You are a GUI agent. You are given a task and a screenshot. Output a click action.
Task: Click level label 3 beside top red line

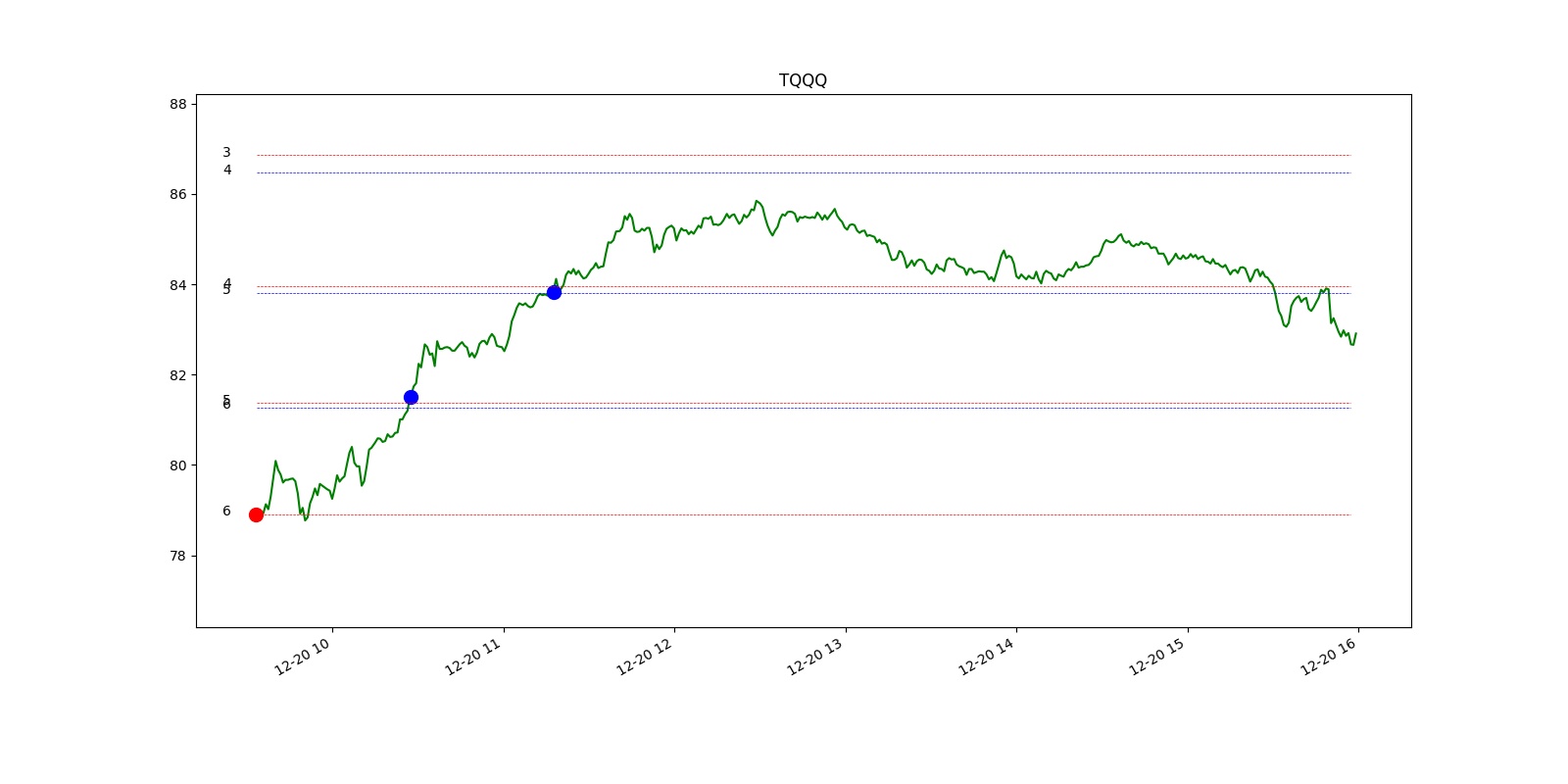(226, 152)
